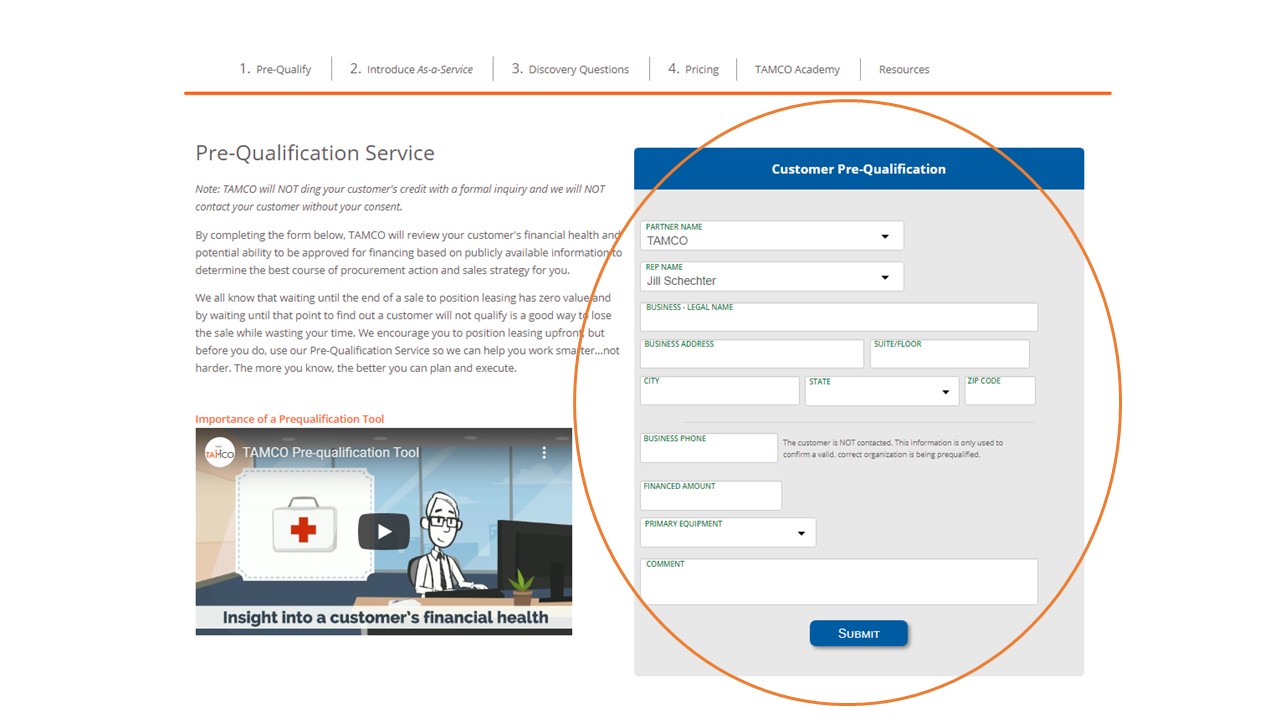Viewport: 1280px width, 720px height.
Task: Expand the Partner Name dropdown
Action: click(772, 236)
